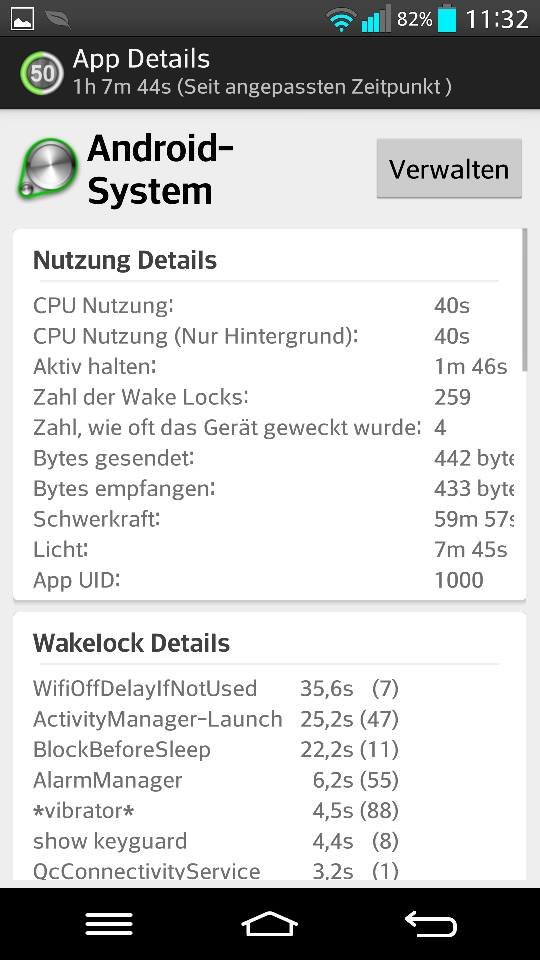540x960 pixels.
Task: Open the Android menu navigation button
Action: 109,924
